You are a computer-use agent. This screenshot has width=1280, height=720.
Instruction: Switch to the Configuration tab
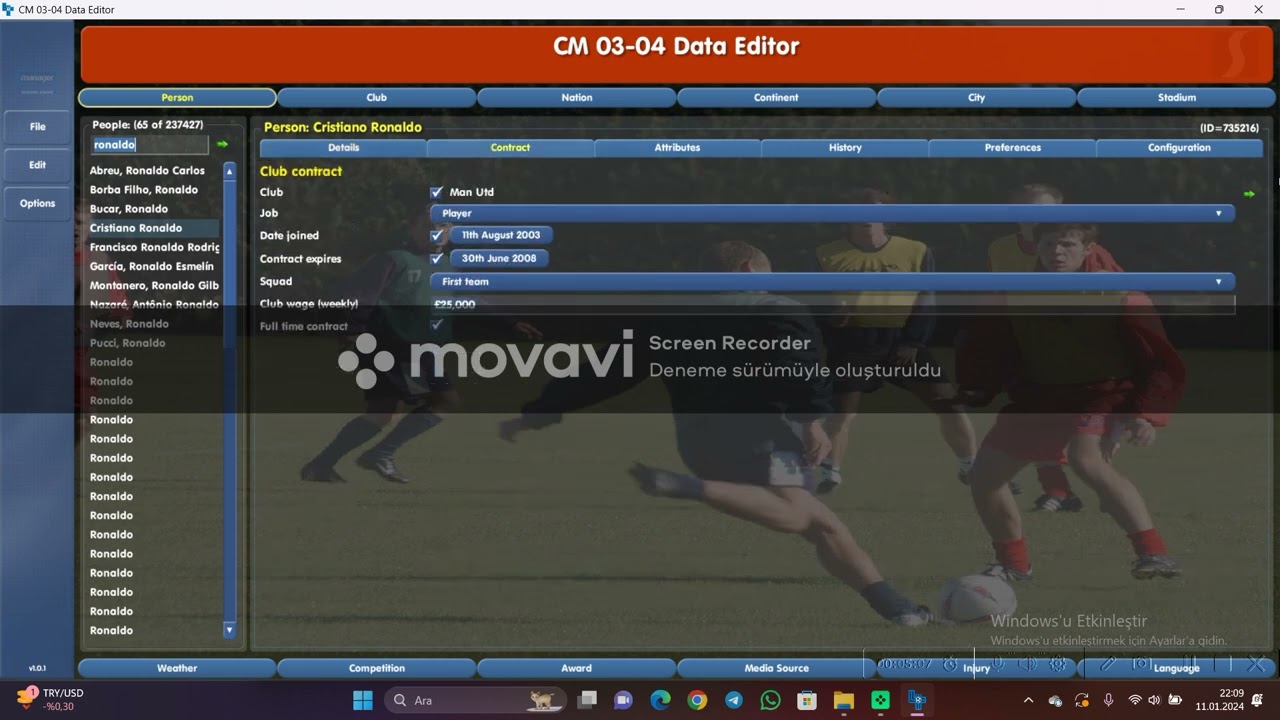[1179, 147]
